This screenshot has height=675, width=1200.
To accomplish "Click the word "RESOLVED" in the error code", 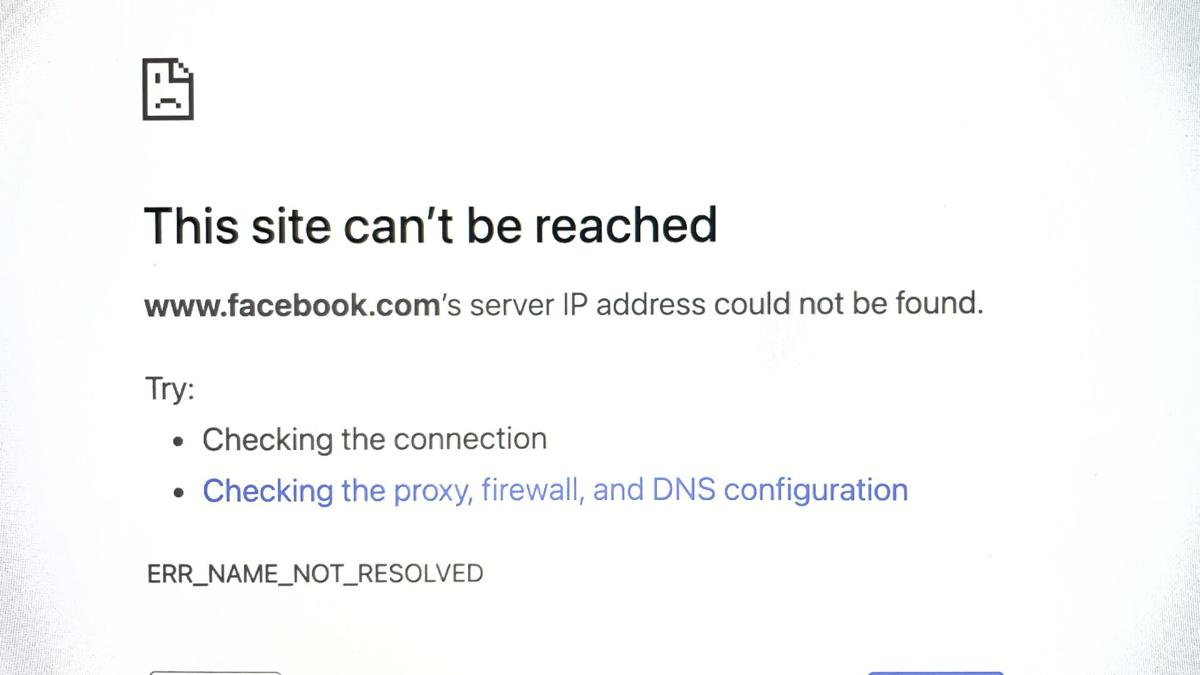I will tap(421, 573).
